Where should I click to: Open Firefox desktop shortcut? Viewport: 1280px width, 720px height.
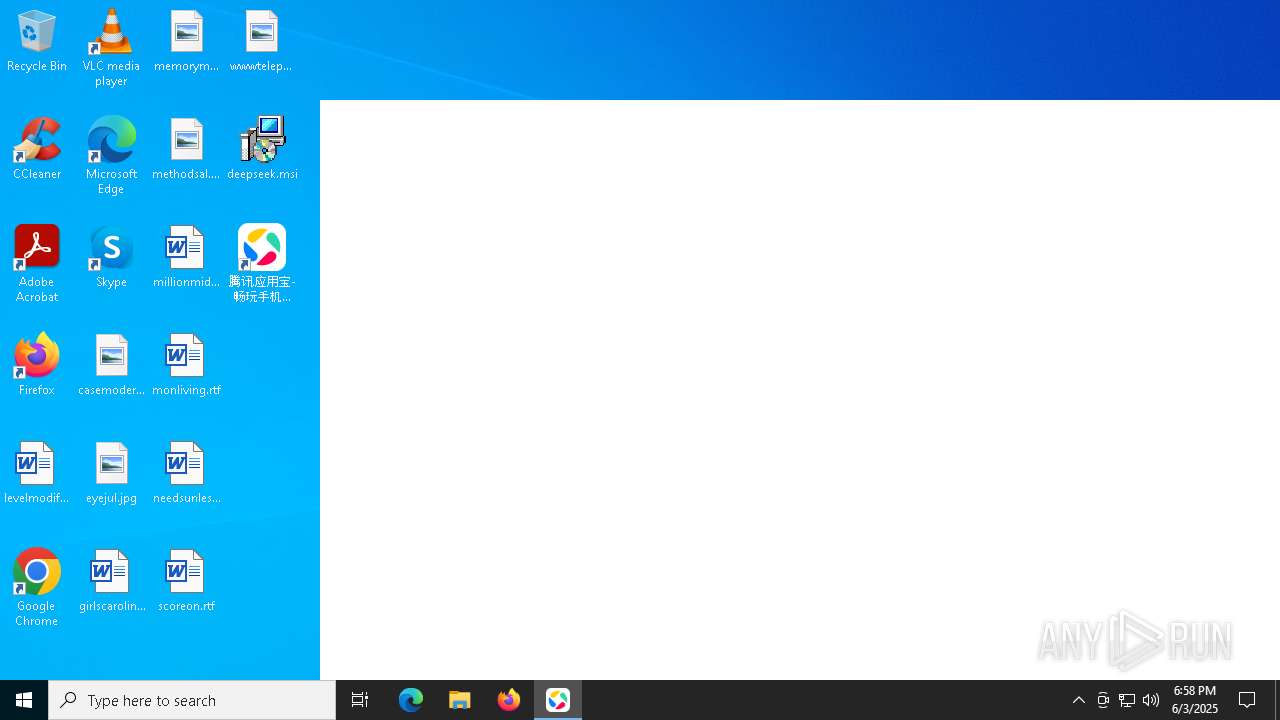coord(37,365)
